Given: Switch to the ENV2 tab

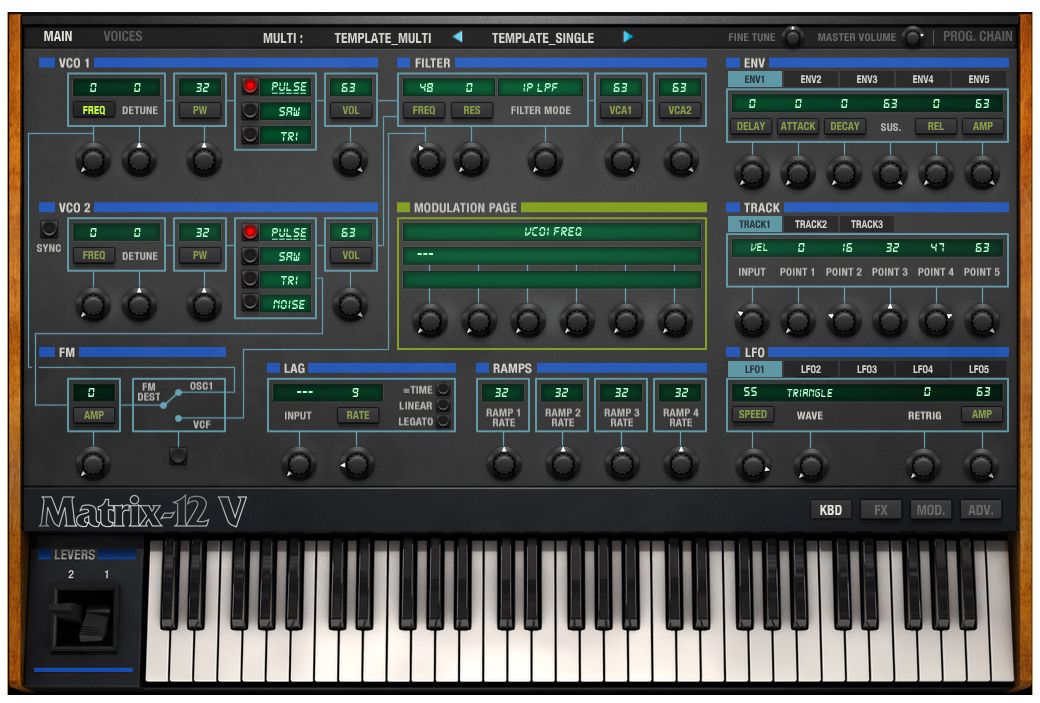Looking at the screenshot, I should pos(811,79).
